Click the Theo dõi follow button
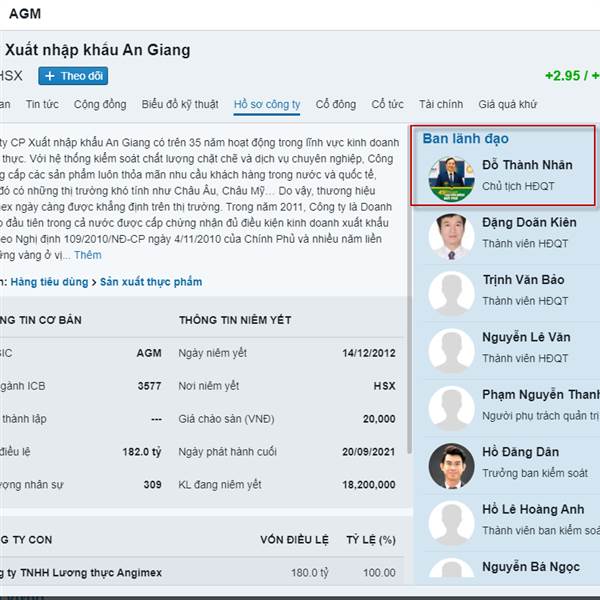The width and height of the screenshot is (600, 600). click(73, 76)
